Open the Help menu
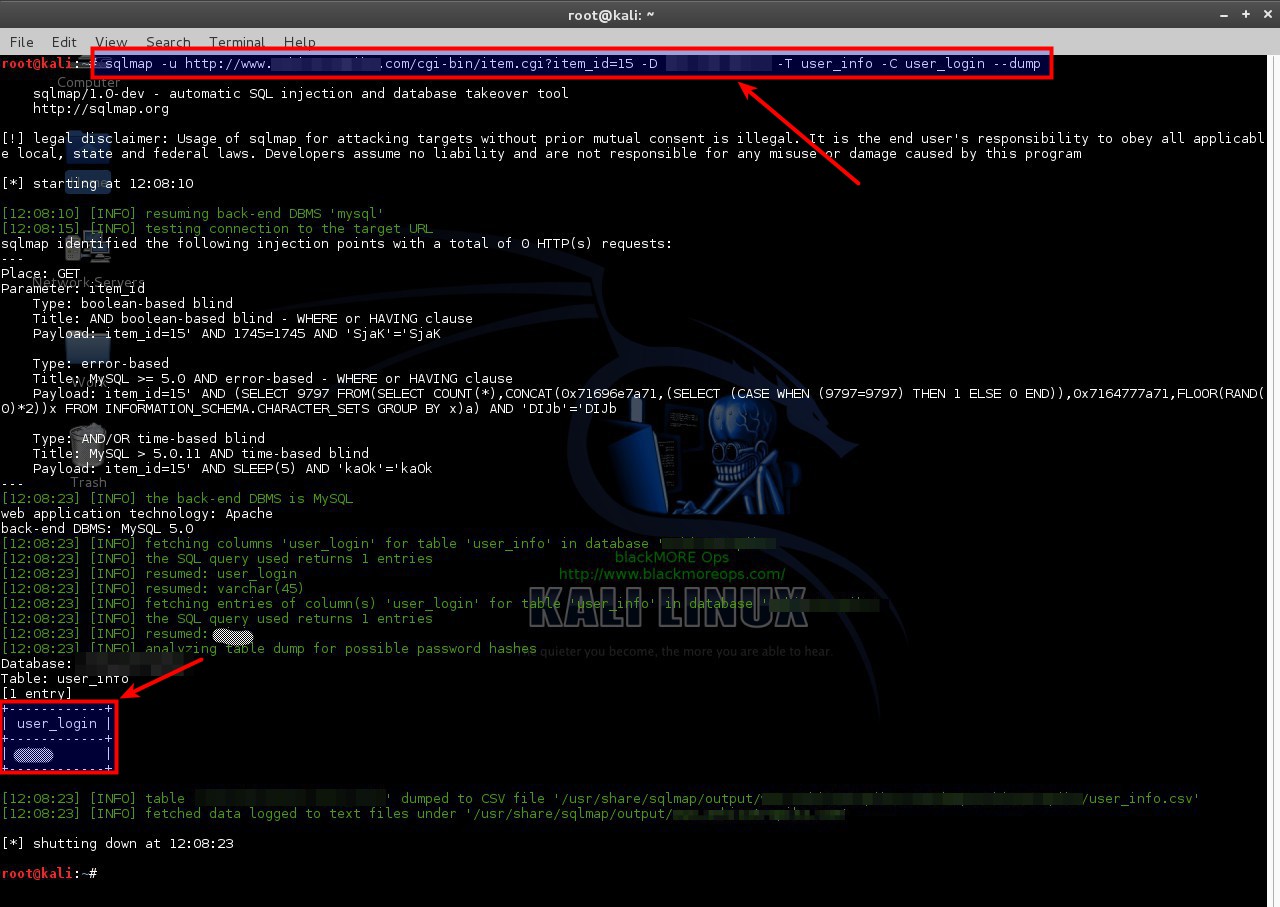This screenshot has height=907, width=1280. (300, 42)
